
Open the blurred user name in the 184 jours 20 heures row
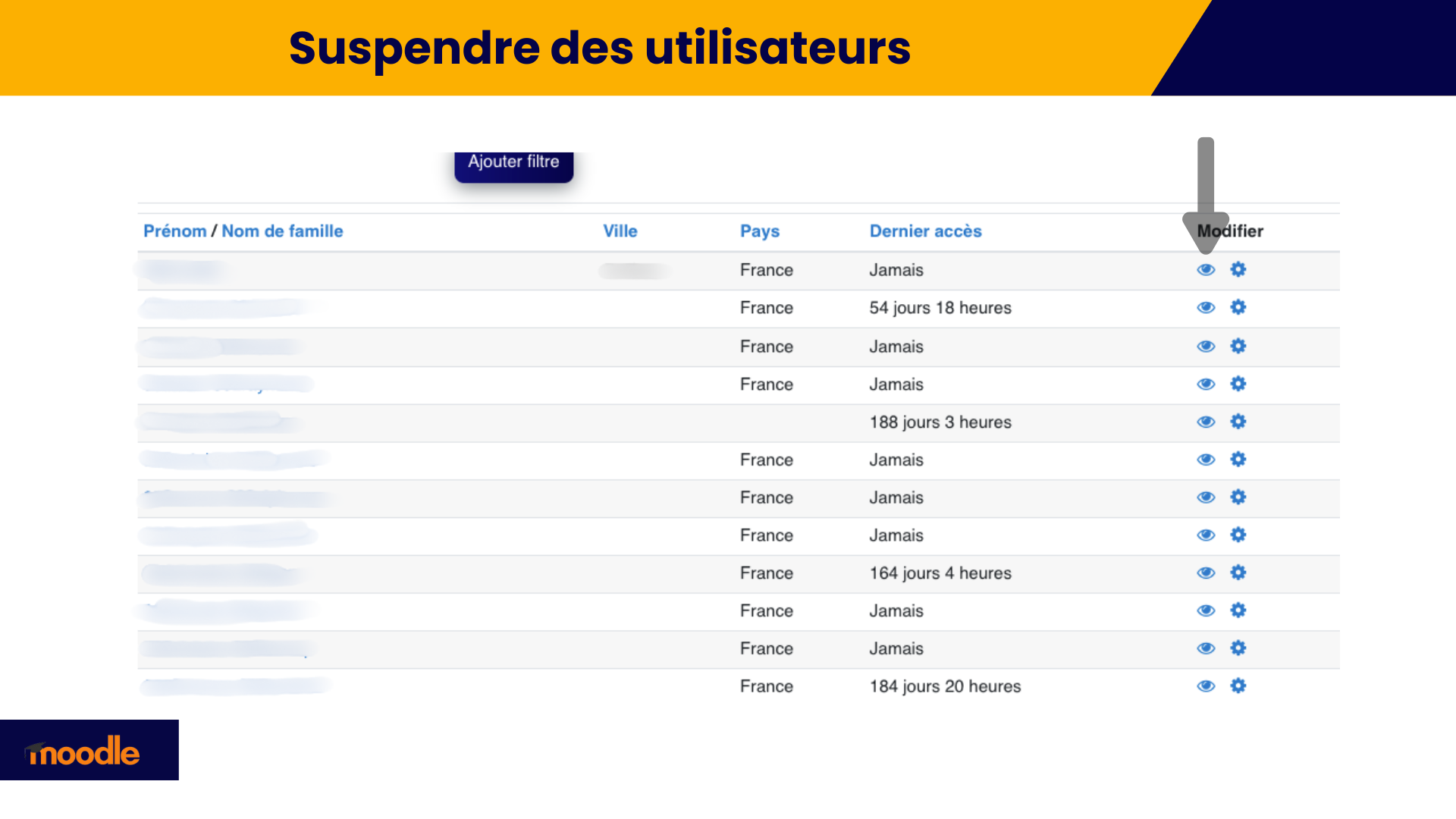pyautogui.click(x=235, y=686)
